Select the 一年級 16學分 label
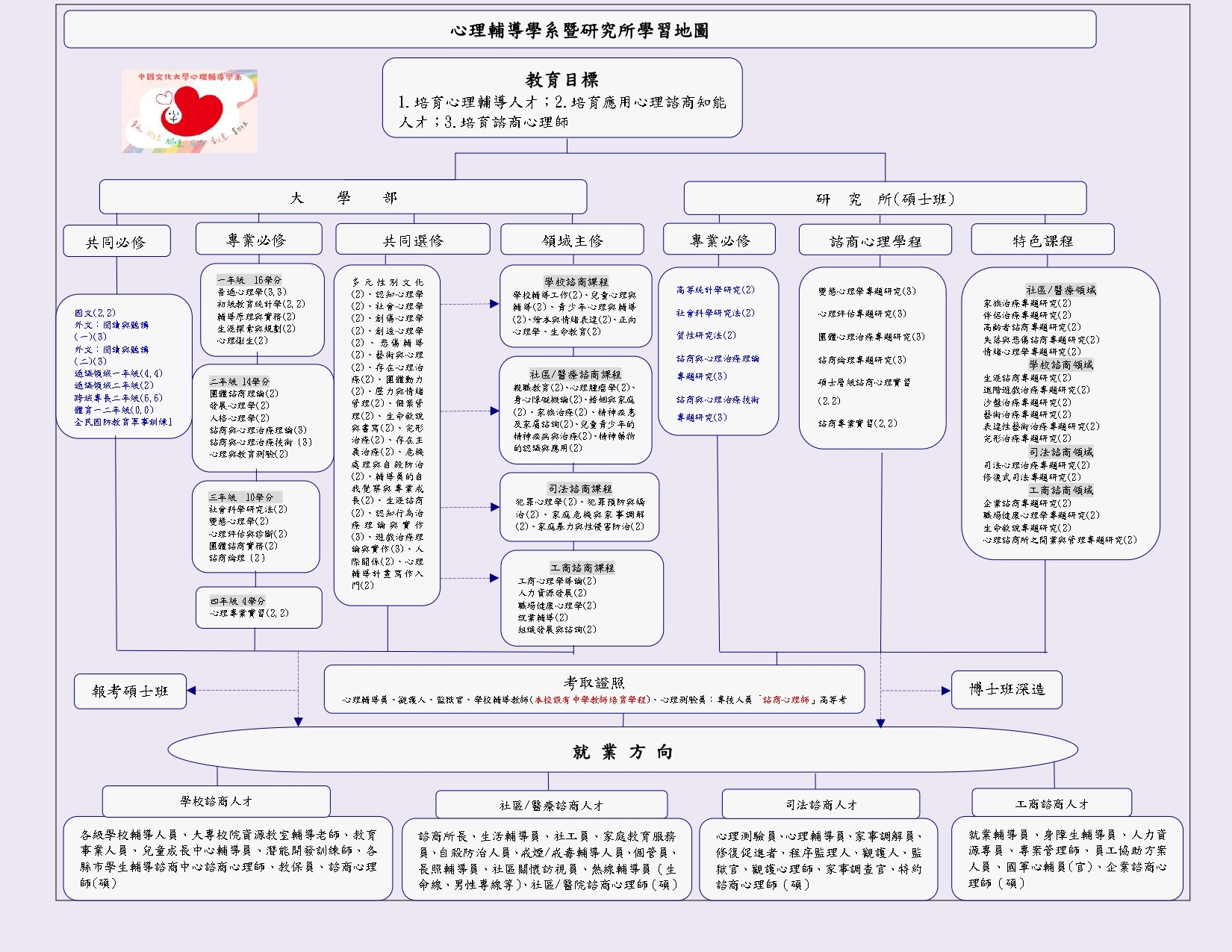Image resolution: width=1232 pixels, height=952 pixels. pos(249,280)
